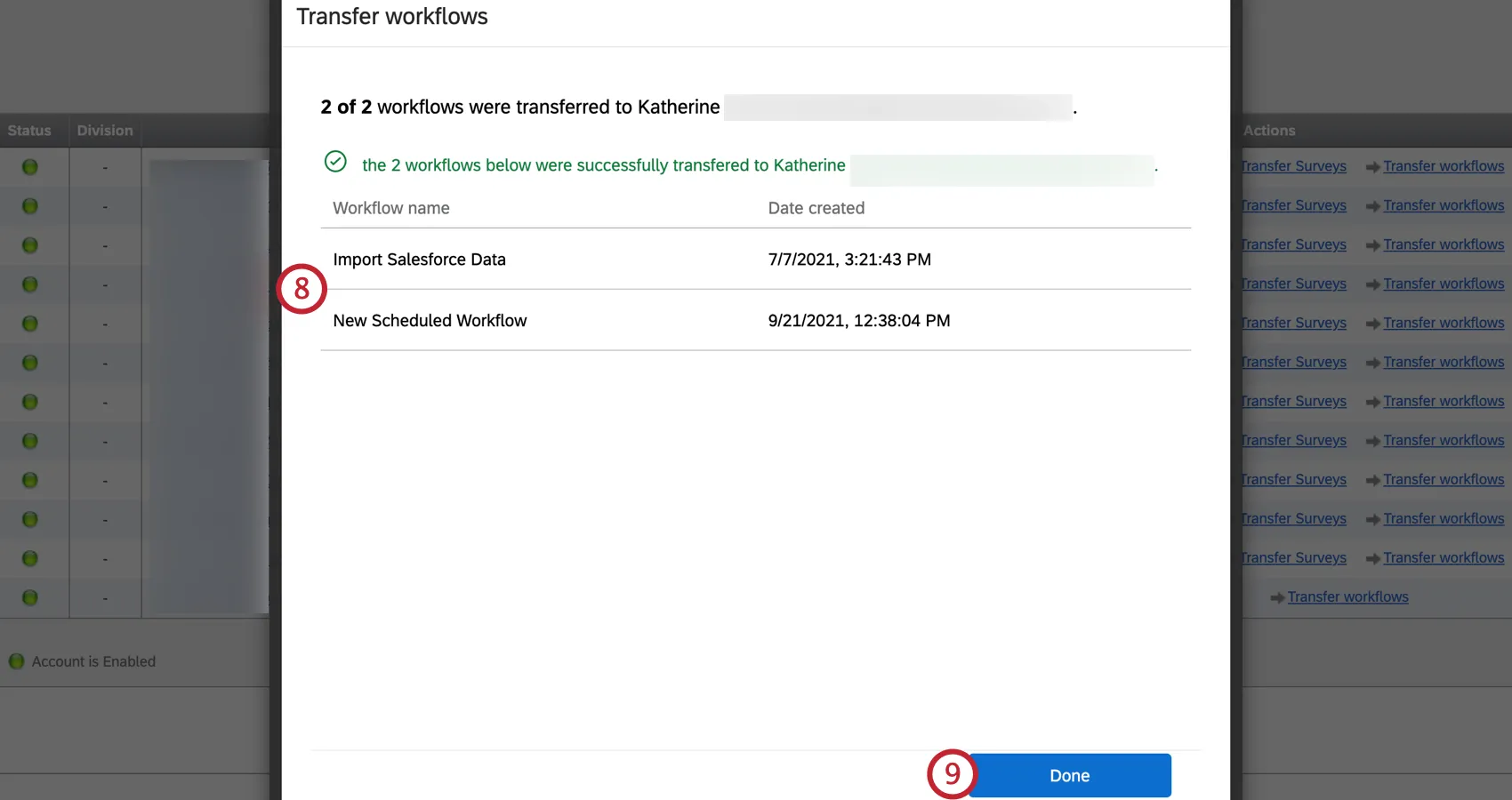
Task: Click the Date created column header
Action: (x=816, y=208)
